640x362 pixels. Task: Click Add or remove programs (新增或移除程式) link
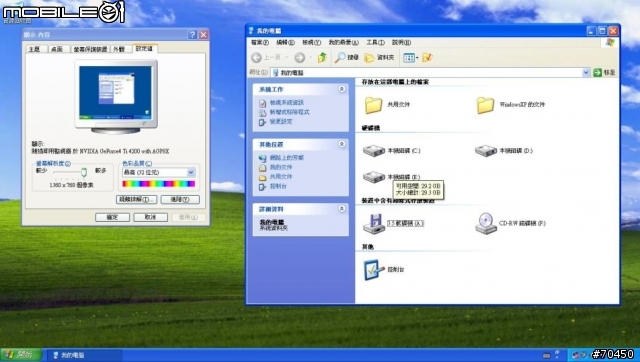289,112
